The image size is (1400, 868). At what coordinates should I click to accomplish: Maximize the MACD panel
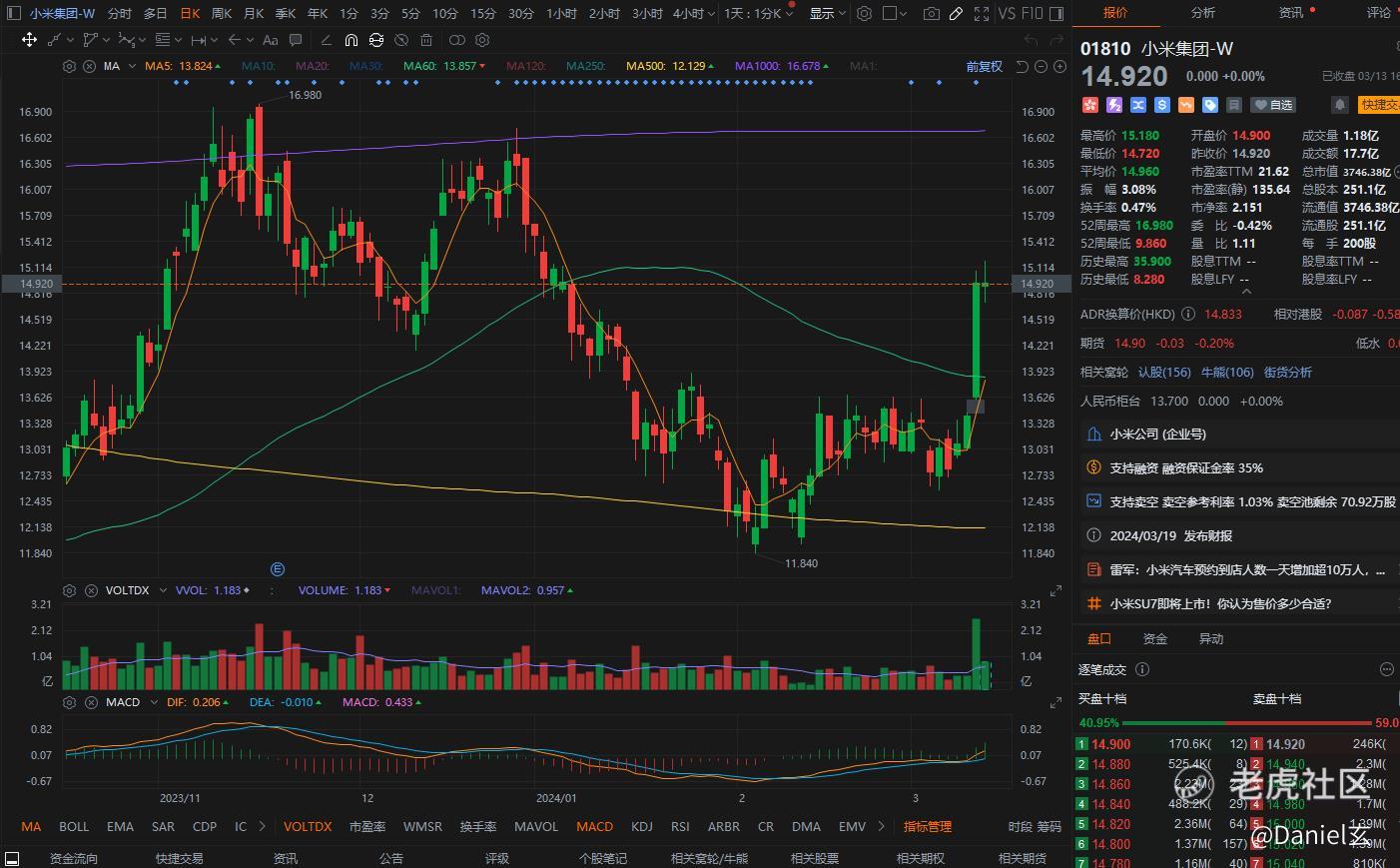click(1055, 703)
